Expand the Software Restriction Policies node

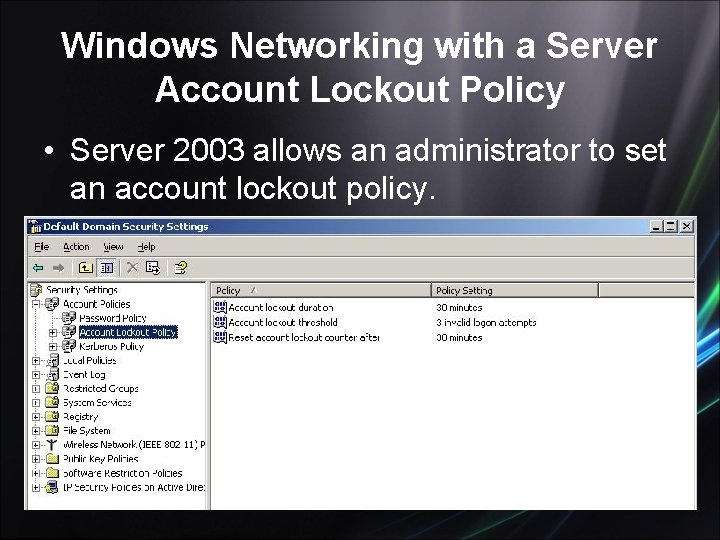click(x=36, y=473)
